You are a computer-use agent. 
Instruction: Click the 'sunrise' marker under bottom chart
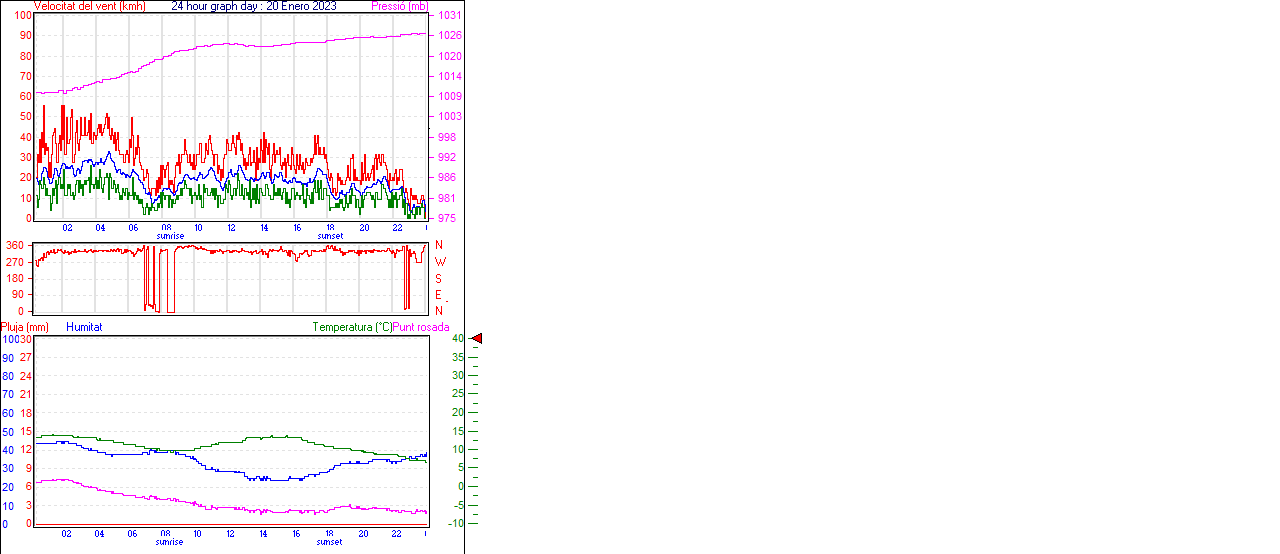169,542
